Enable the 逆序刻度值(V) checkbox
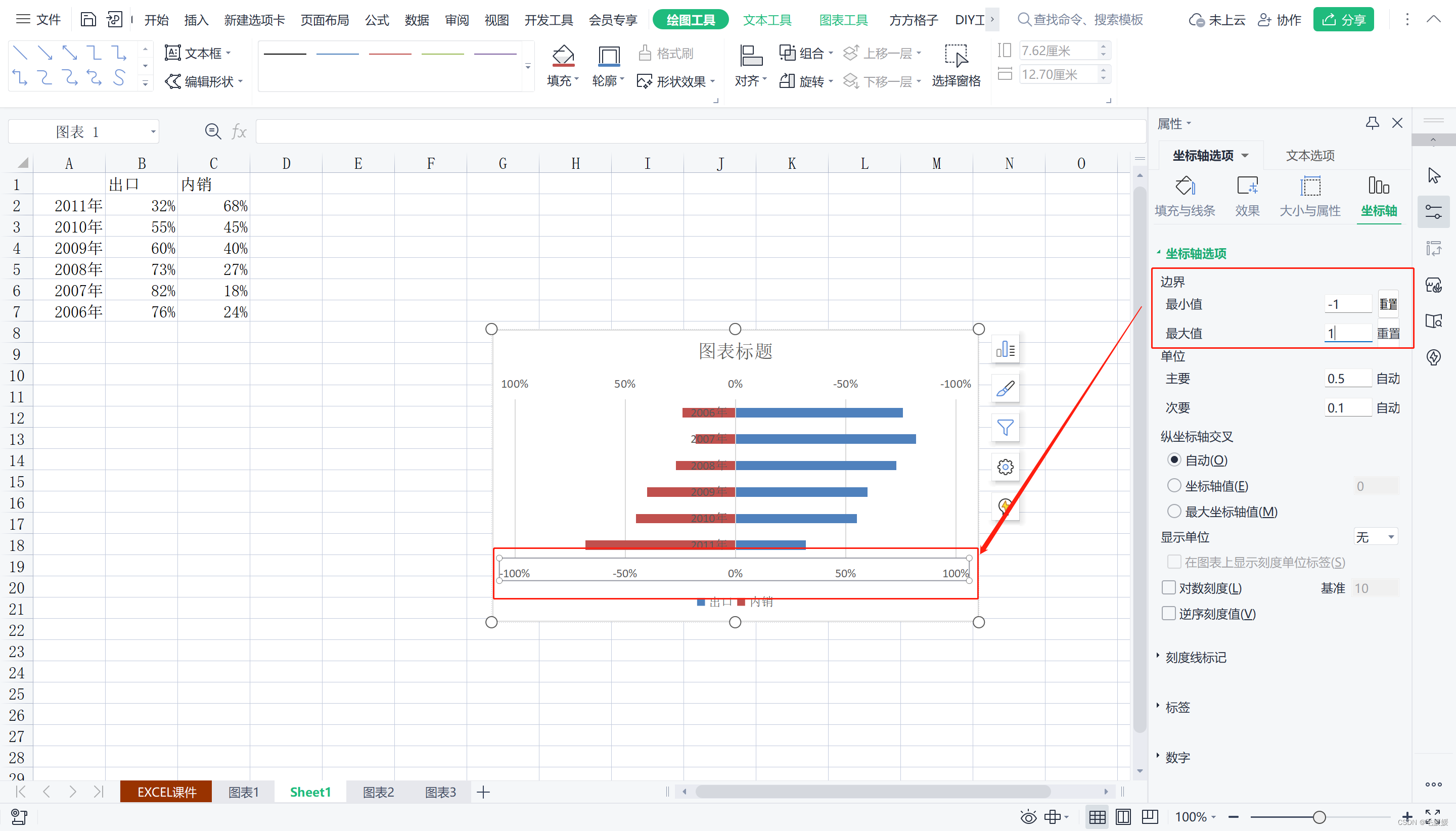This screenshot has height=831, width=1456. point(1168,613)
